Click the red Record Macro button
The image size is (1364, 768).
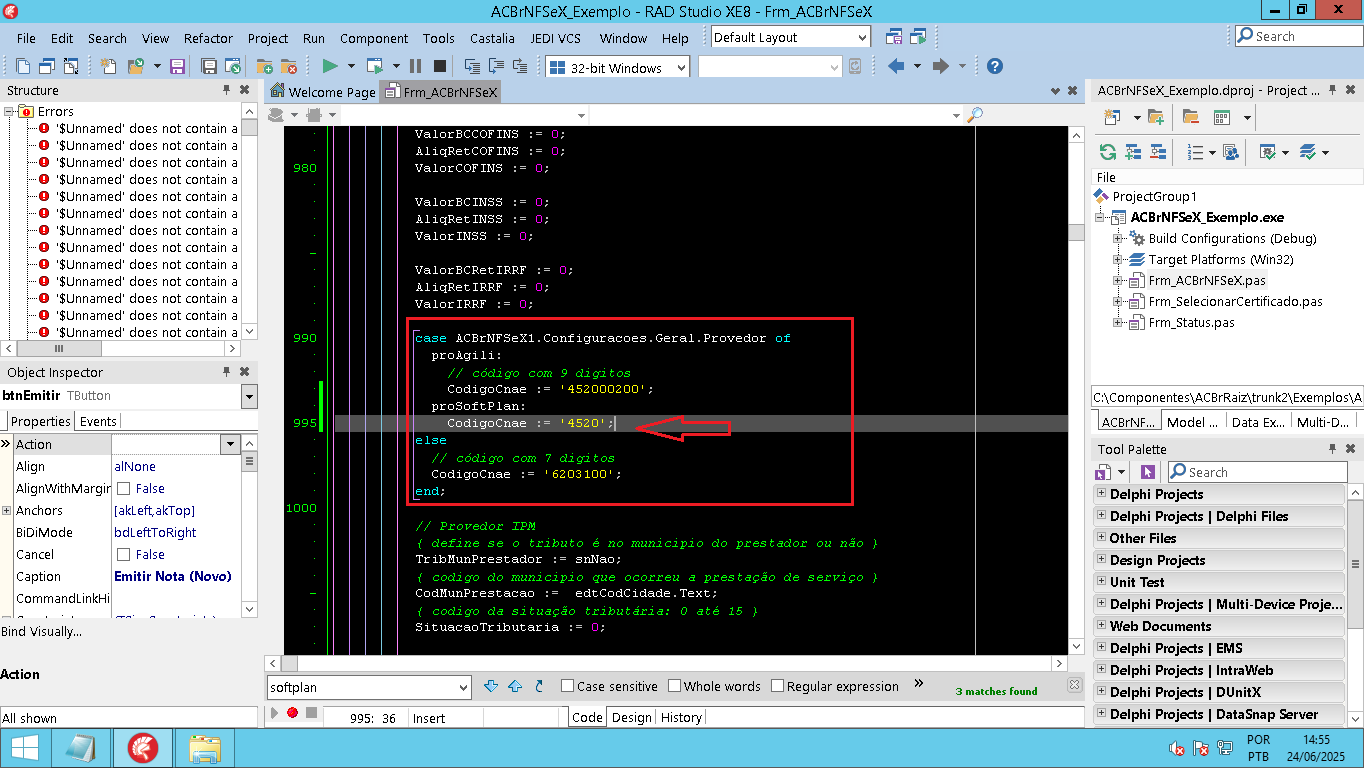click(292, 713)
